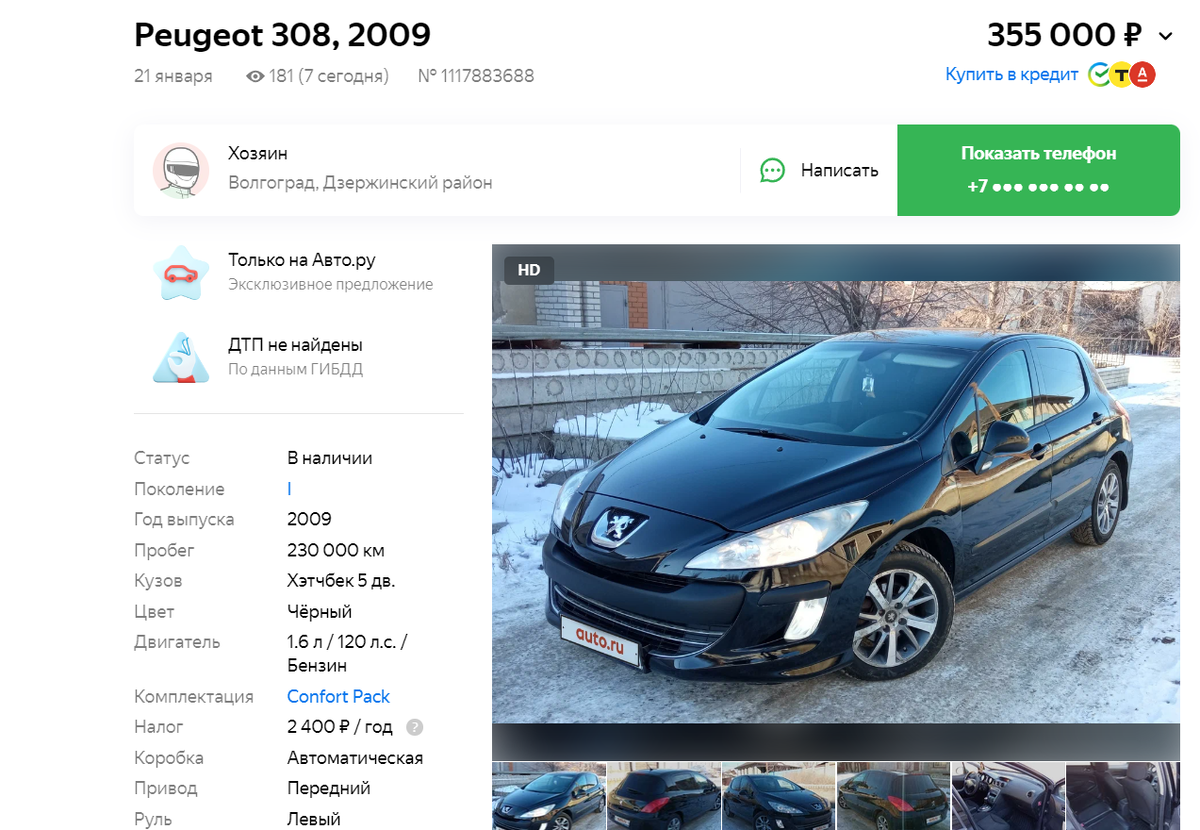Click the Левый steering wheel value
The height and width of the screenshot is (830, 1200).
314,819
